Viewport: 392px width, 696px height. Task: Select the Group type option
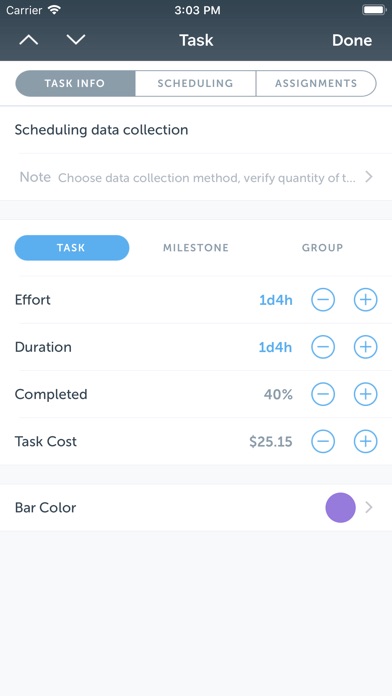click(322, 248)
